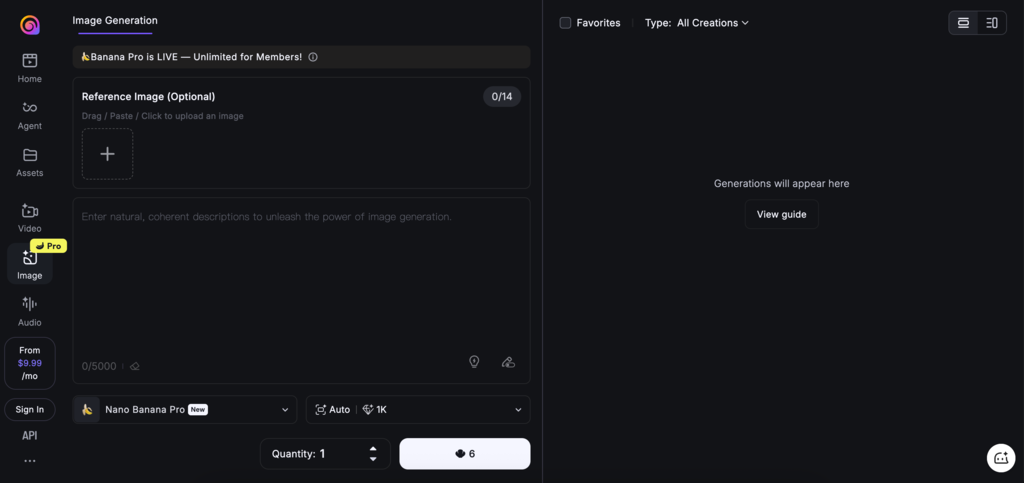Click the eraser icon to clear prompt

[135, 366]
